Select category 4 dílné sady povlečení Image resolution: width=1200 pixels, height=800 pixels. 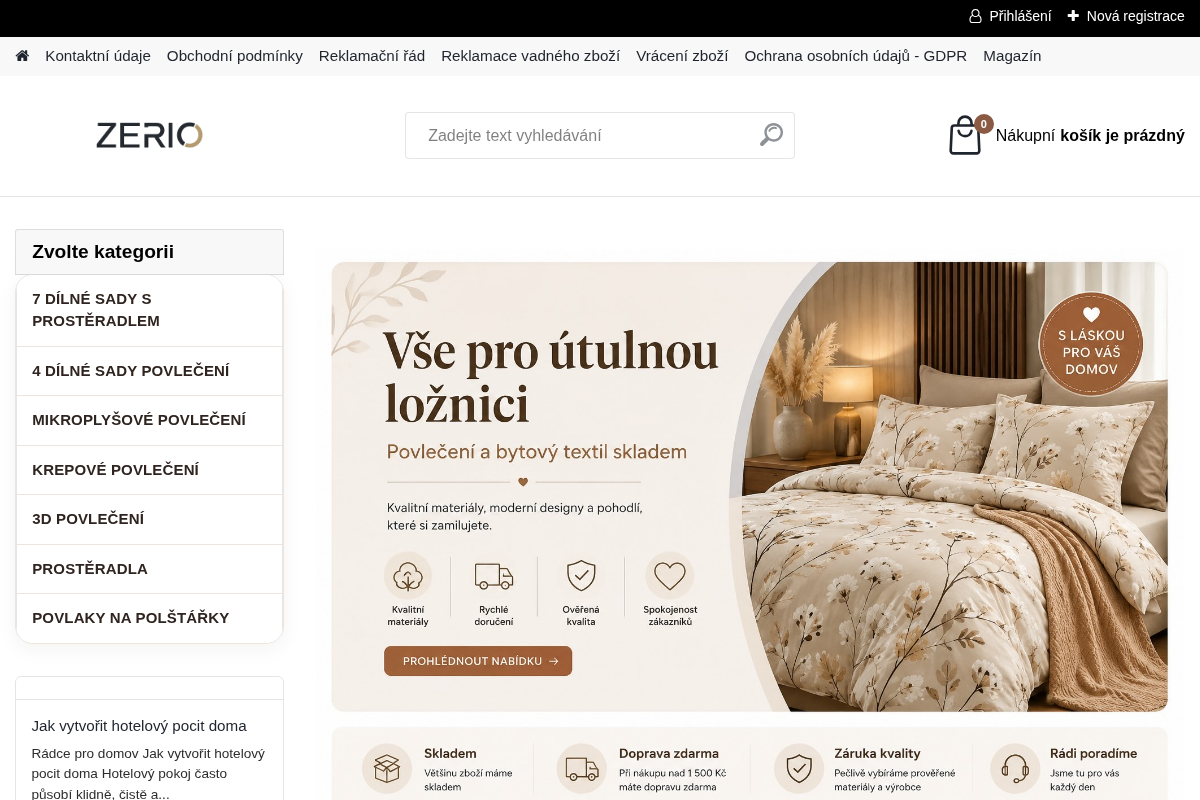tap(150, 371)
